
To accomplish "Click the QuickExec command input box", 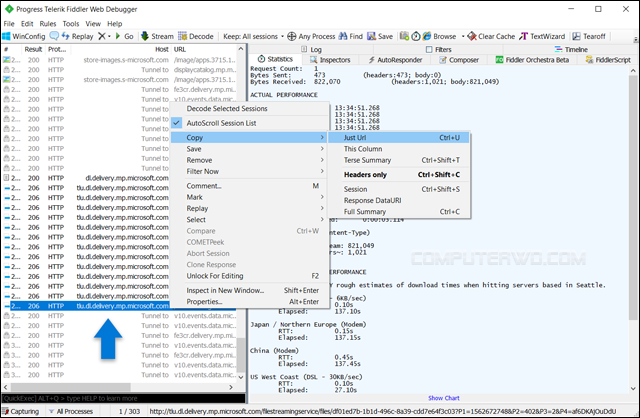I will (123, 398).
